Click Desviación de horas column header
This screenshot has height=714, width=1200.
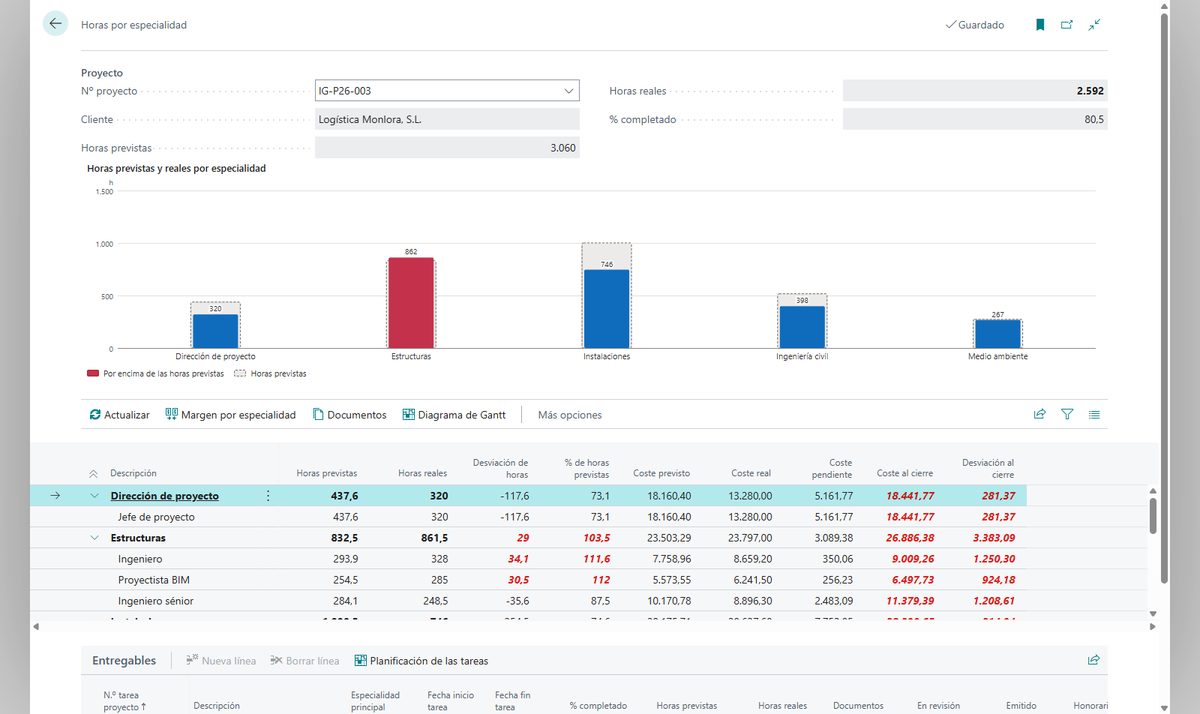coord(501,468)
